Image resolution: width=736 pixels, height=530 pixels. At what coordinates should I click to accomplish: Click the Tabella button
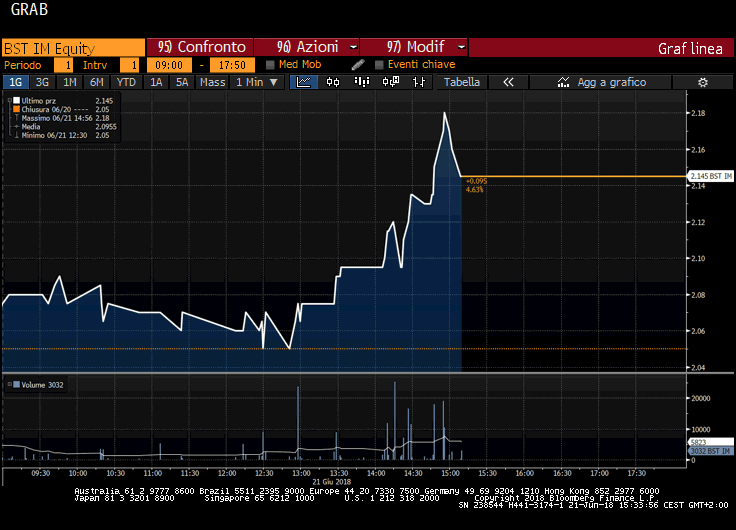pos(461,82)
